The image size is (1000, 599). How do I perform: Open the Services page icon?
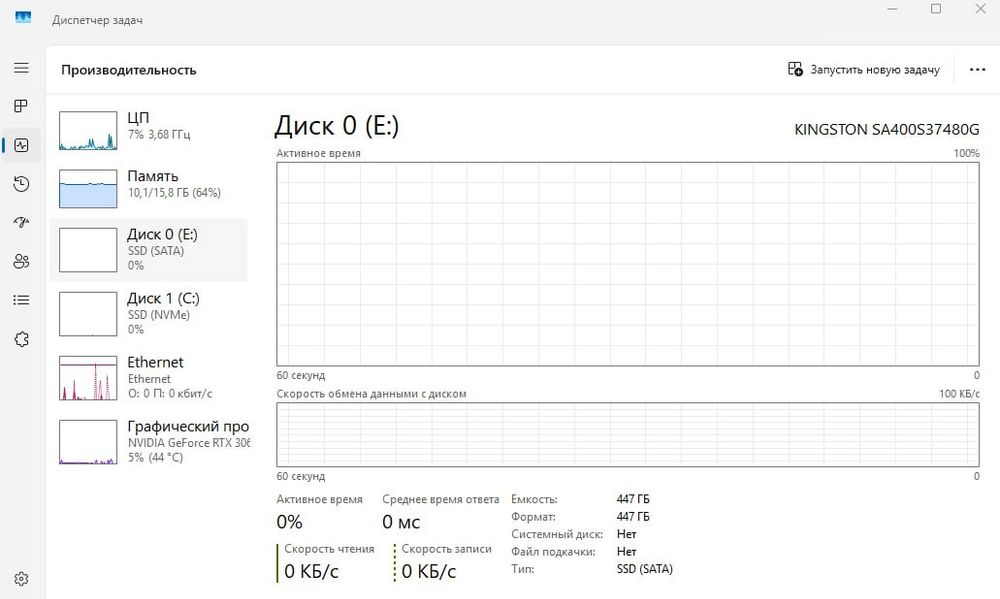[x=21, y=339]
